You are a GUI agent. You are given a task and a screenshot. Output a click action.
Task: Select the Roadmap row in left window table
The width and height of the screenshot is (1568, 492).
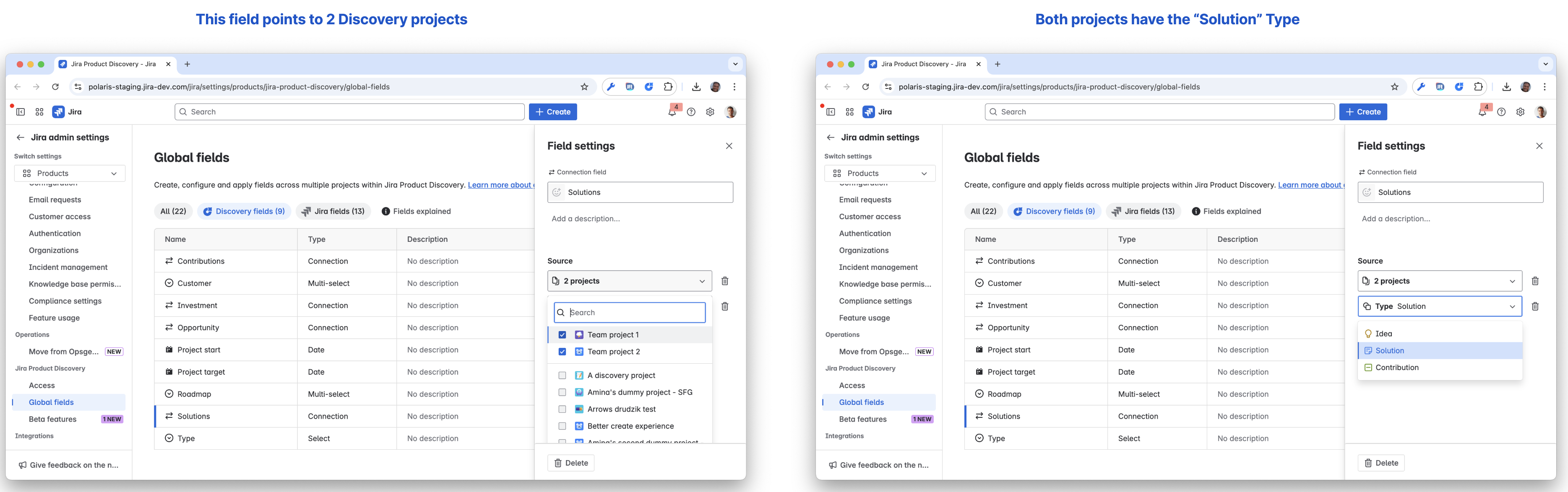344,394
